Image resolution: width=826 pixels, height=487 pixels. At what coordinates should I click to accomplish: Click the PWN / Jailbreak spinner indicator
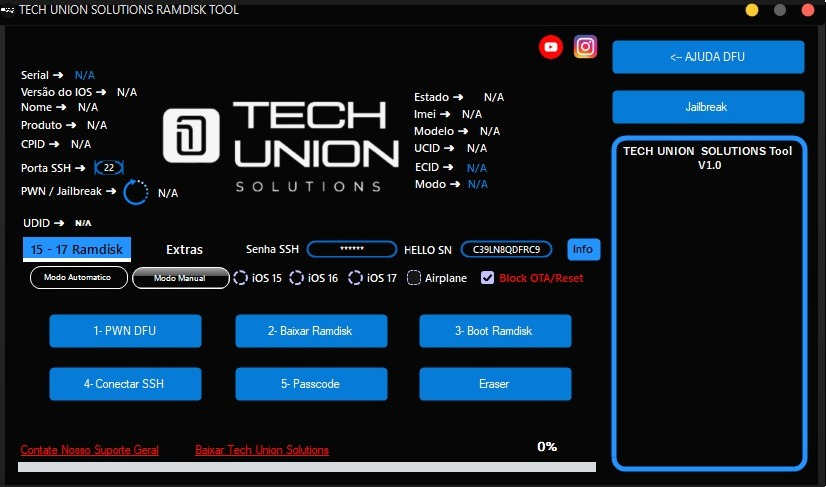click(136, 192)
